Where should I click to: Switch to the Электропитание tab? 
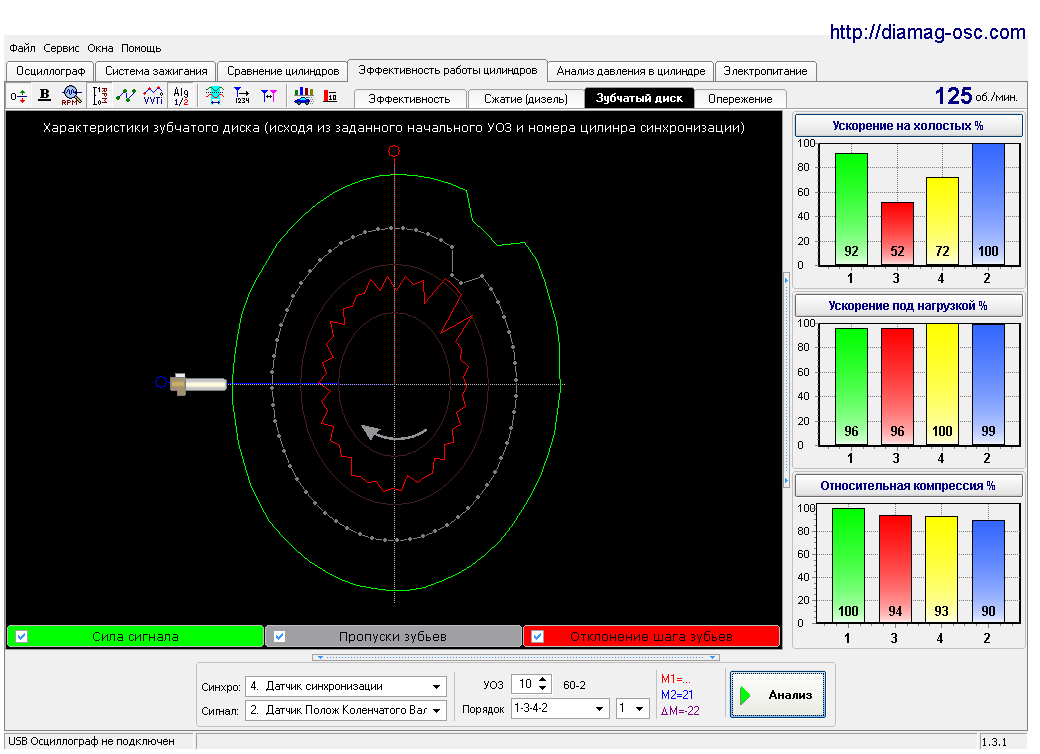tap(765, 71)
